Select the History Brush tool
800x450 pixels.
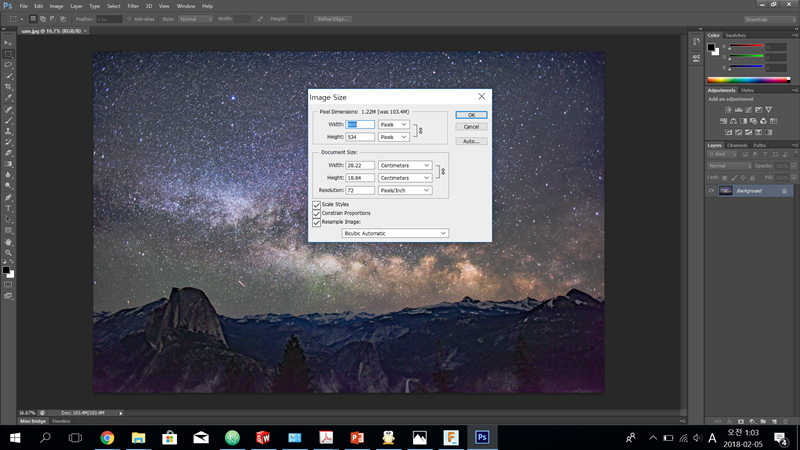(x=8, y=142)
